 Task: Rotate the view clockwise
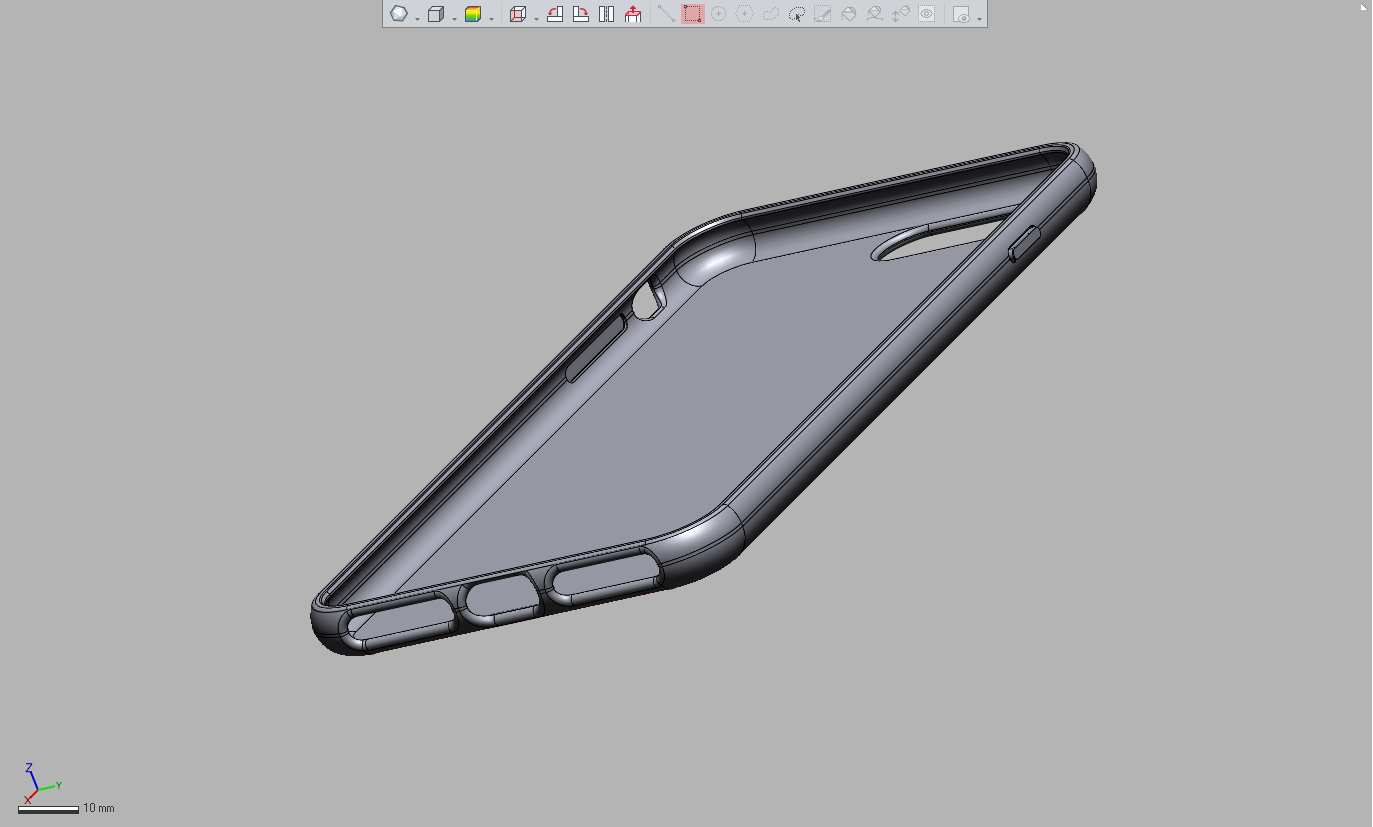pos(581,14)
